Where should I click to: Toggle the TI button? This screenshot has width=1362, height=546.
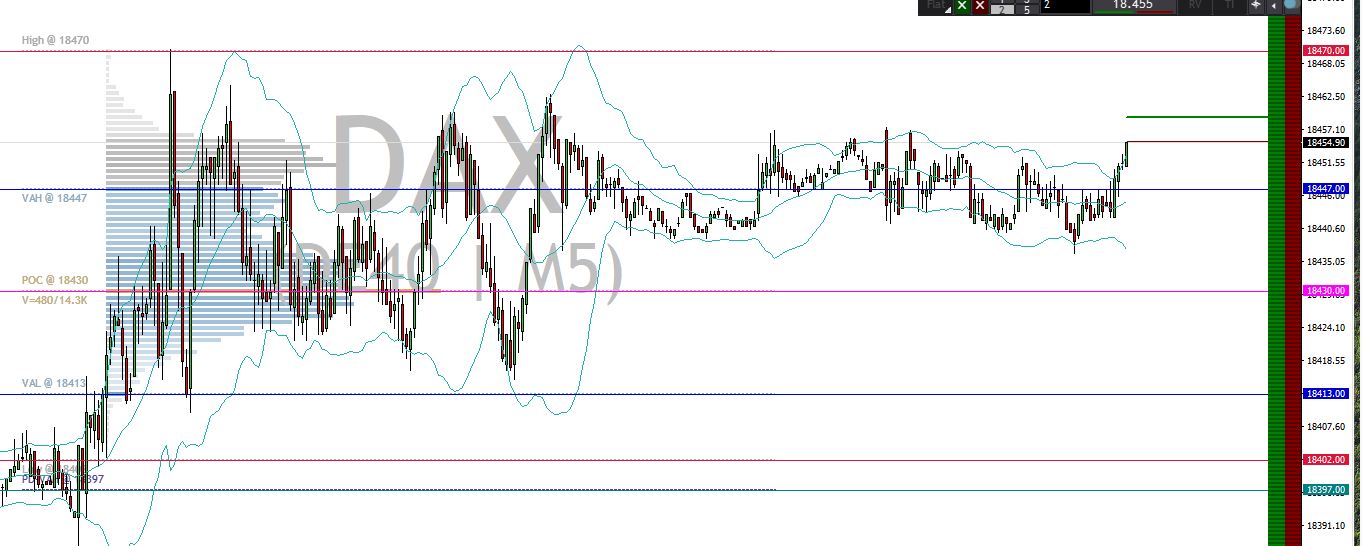point(1230,5)
